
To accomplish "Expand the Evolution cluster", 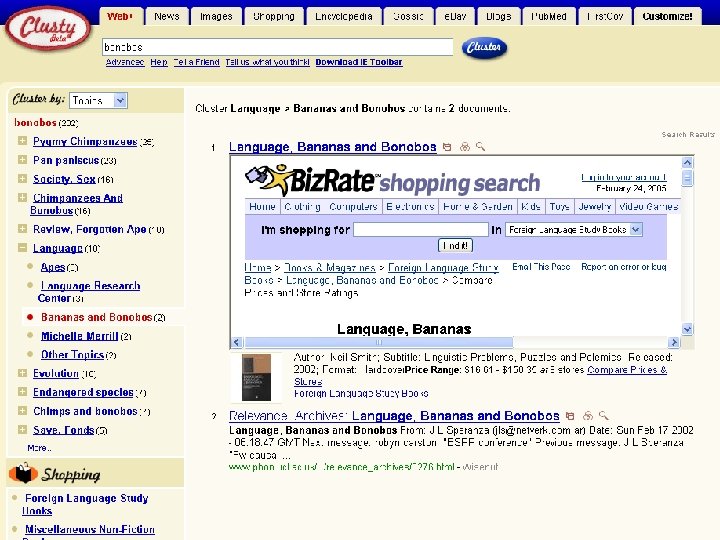I will pos(22,373).
